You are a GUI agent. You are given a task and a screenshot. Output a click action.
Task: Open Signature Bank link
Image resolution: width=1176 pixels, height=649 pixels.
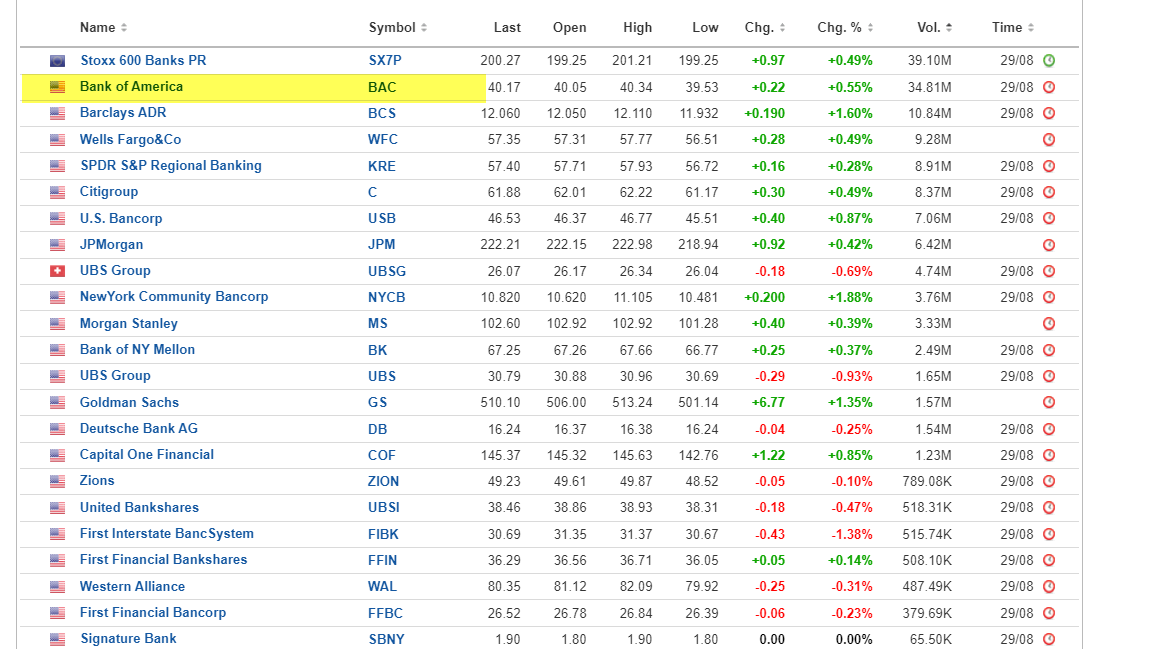(x=128, y=638)
